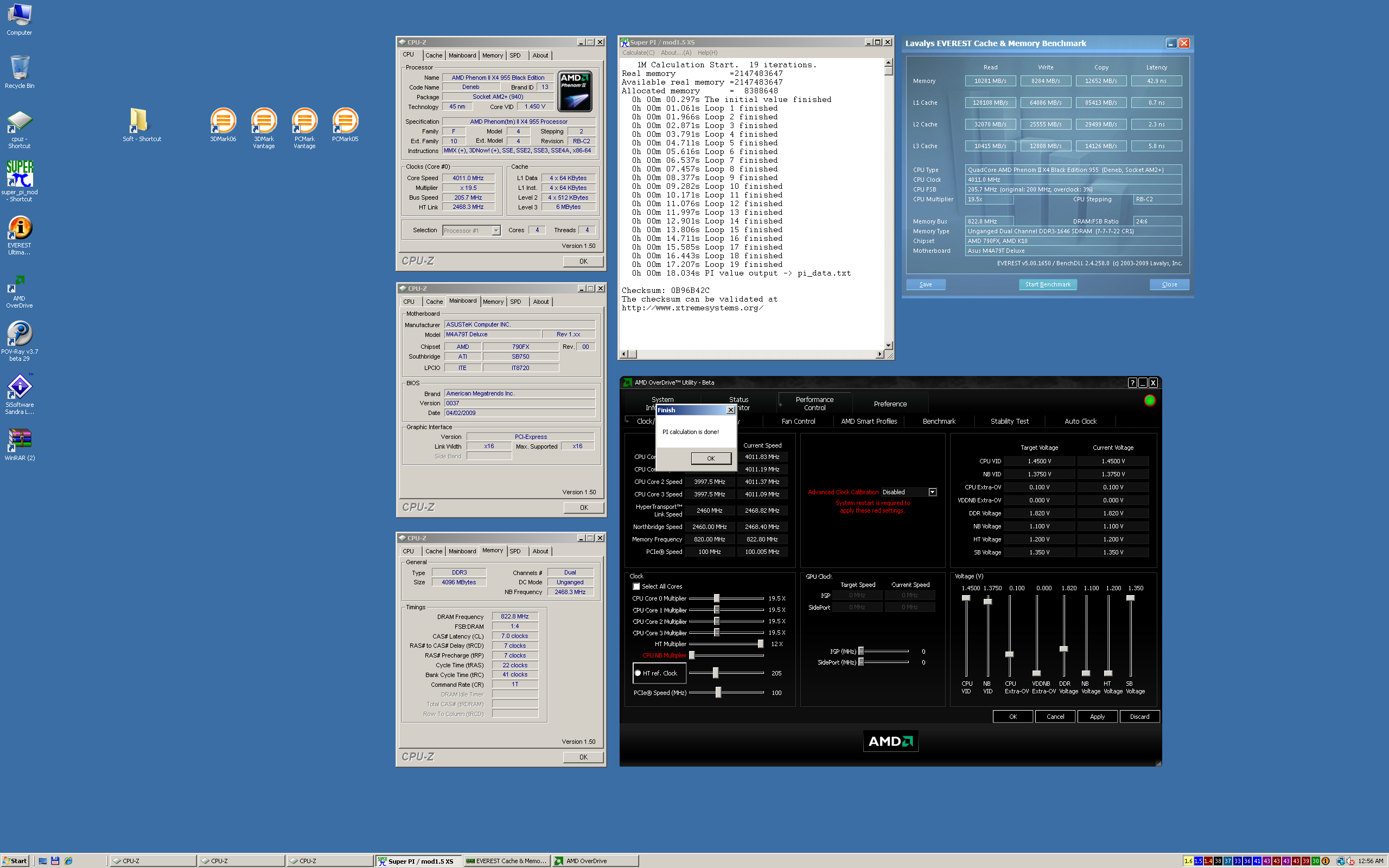Image resolution: width=1389 pixels, height=868 pixels.
Task: Click Checksum 0B96B42C text in Super PI
Action: pos(665,290)
